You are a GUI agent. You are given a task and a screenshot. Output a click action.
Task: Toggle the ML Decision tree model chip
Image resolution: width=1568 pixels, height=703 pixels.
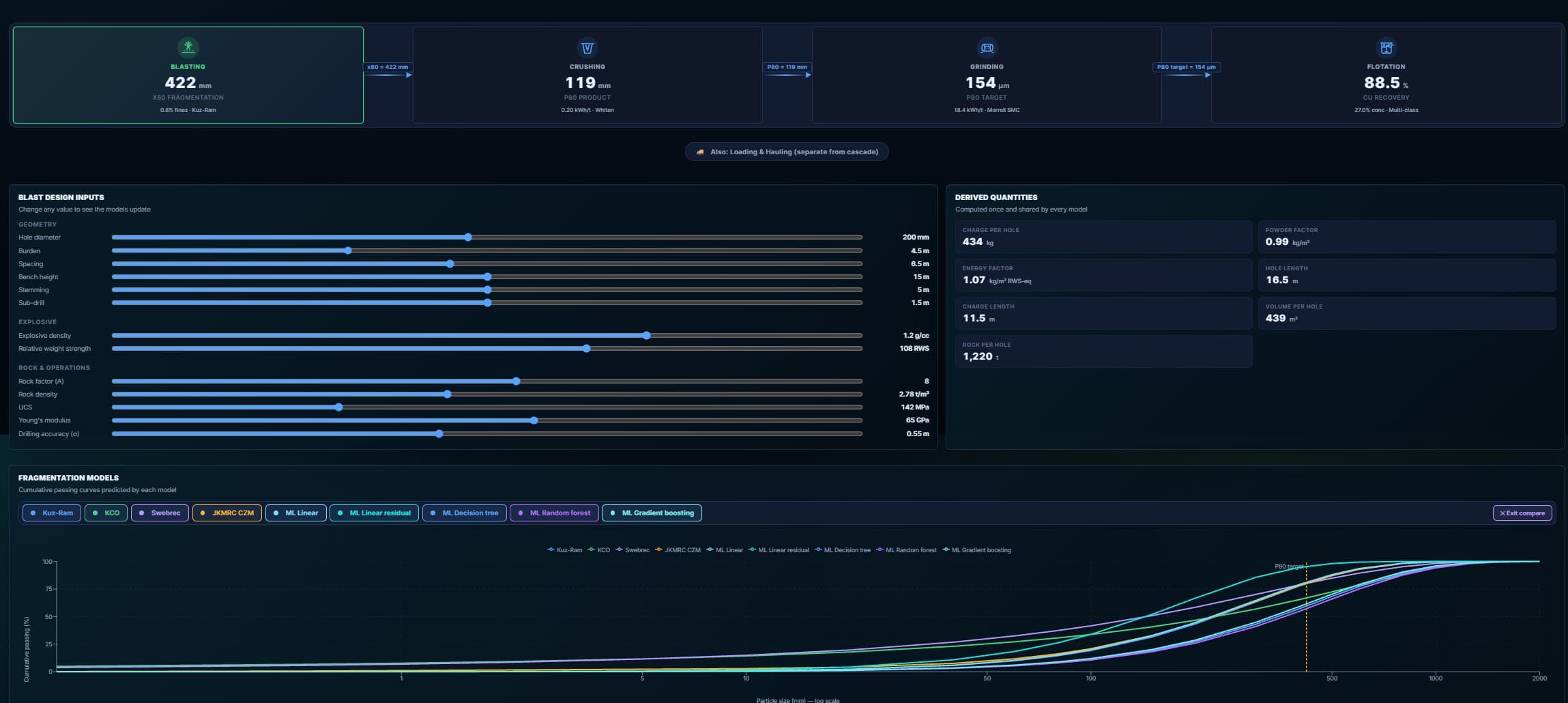464,513
